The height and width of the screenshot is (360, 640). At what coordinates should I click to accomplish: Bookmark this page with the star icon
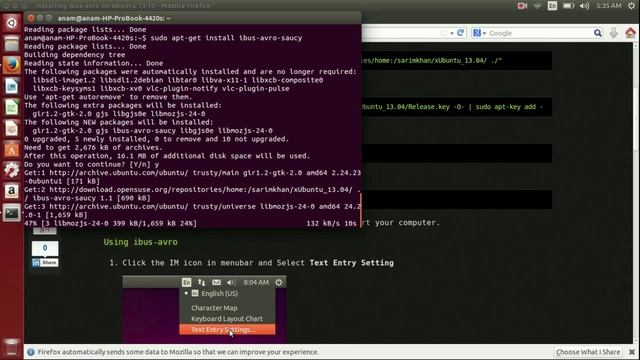[x=443, y=33]
